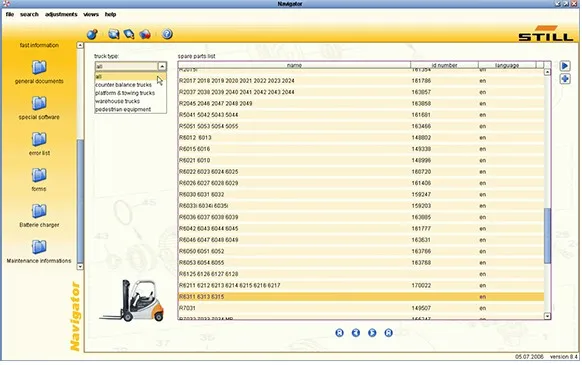Click the sidebar scroll down arrow
This screenshot has width=582, height=365.
[x=80, y=267]
